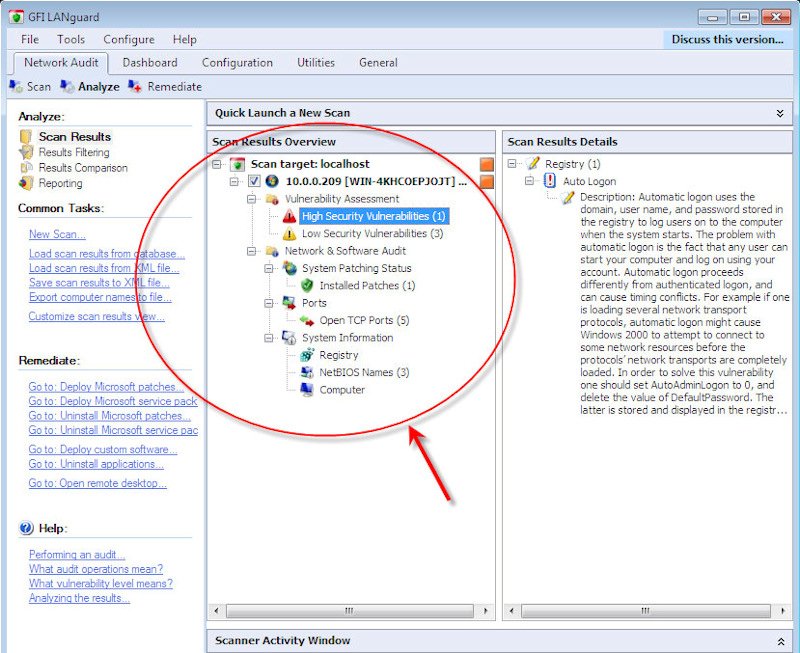Open the Configure menu
This screenshot has width=800, height=653.
tap(129, 39)
